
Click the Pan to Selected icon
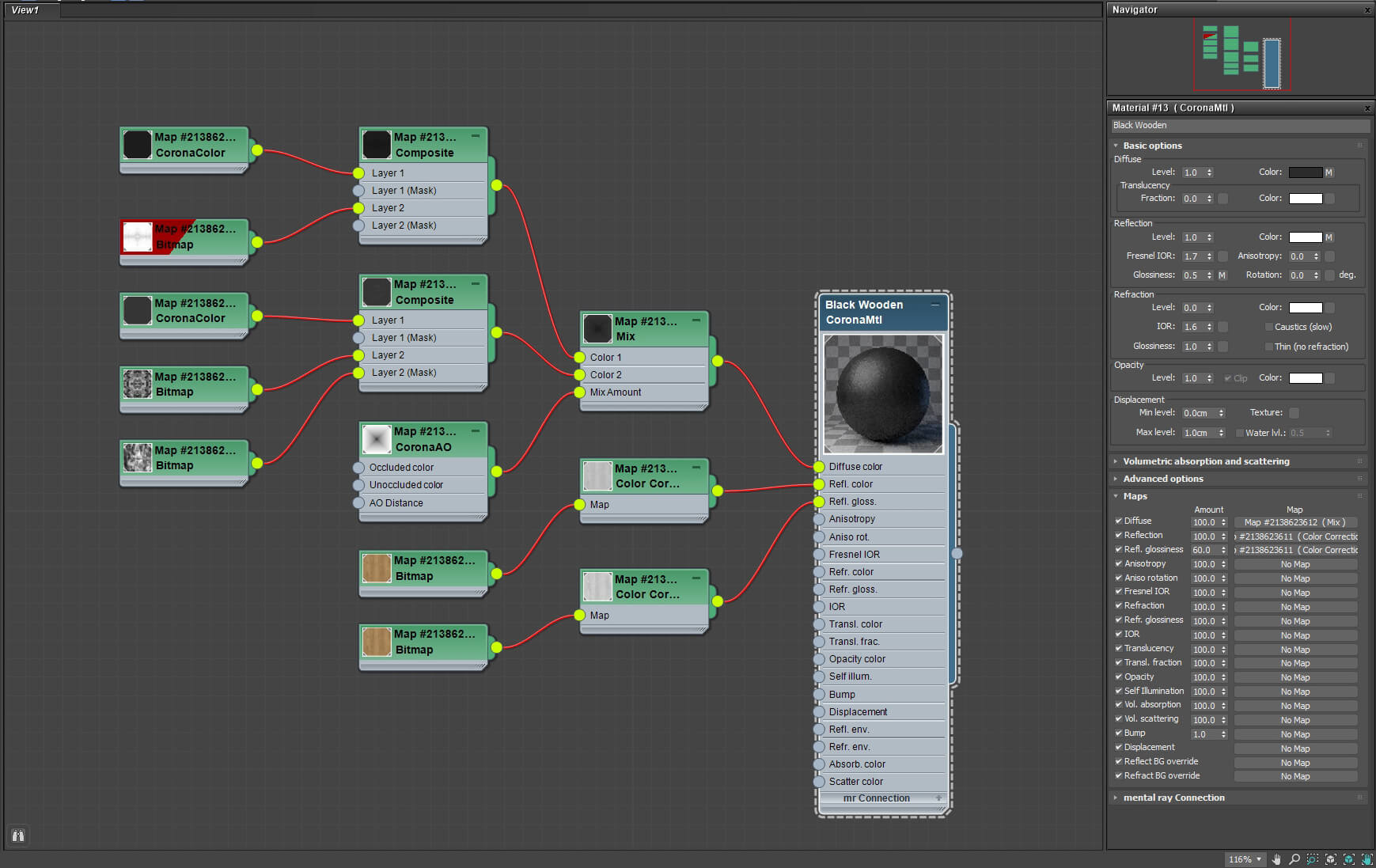coord(1367,859)
